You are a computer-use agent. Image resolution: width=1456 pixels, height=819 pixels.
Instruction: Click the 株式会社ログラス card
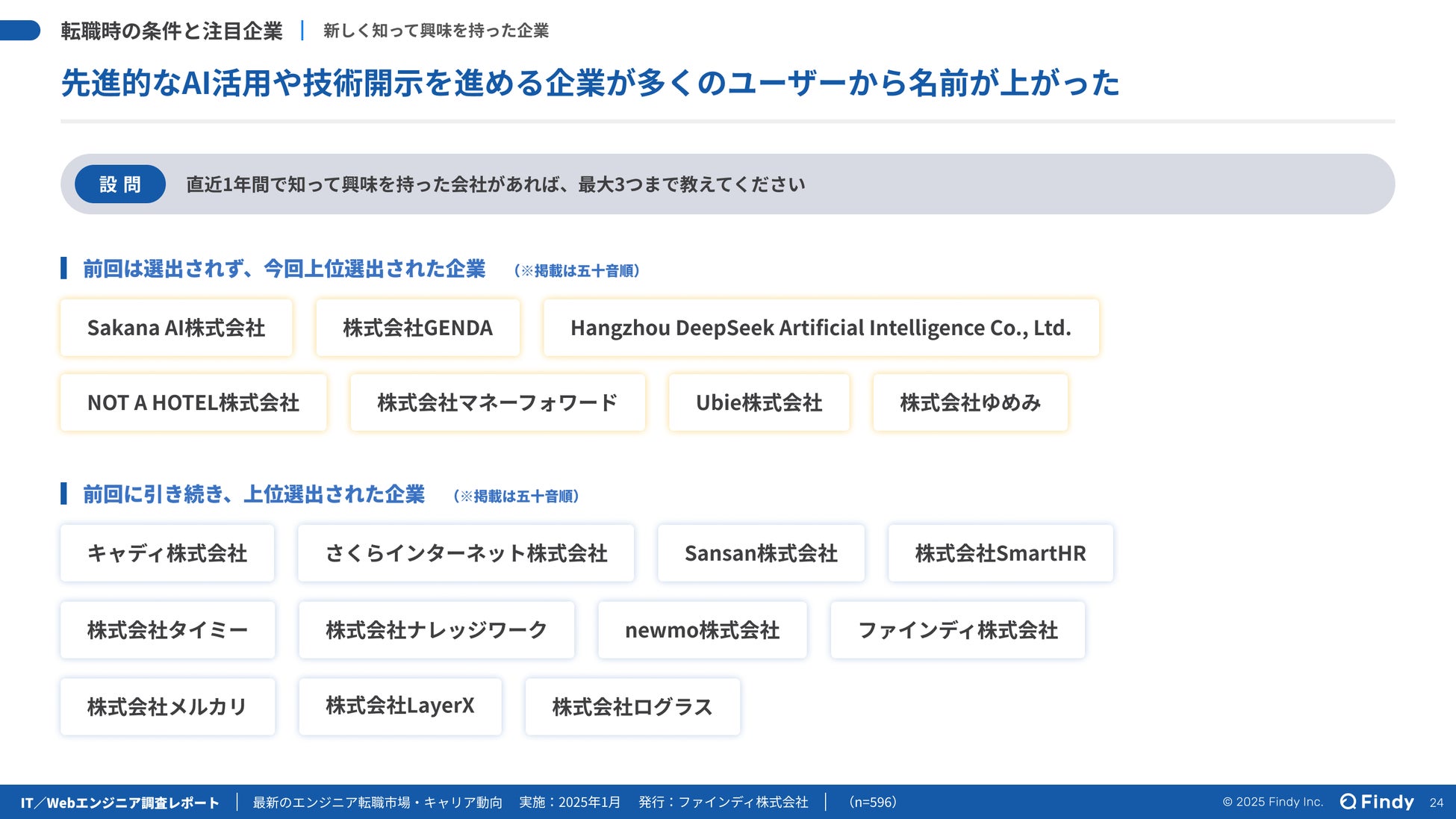click(632, 706)
